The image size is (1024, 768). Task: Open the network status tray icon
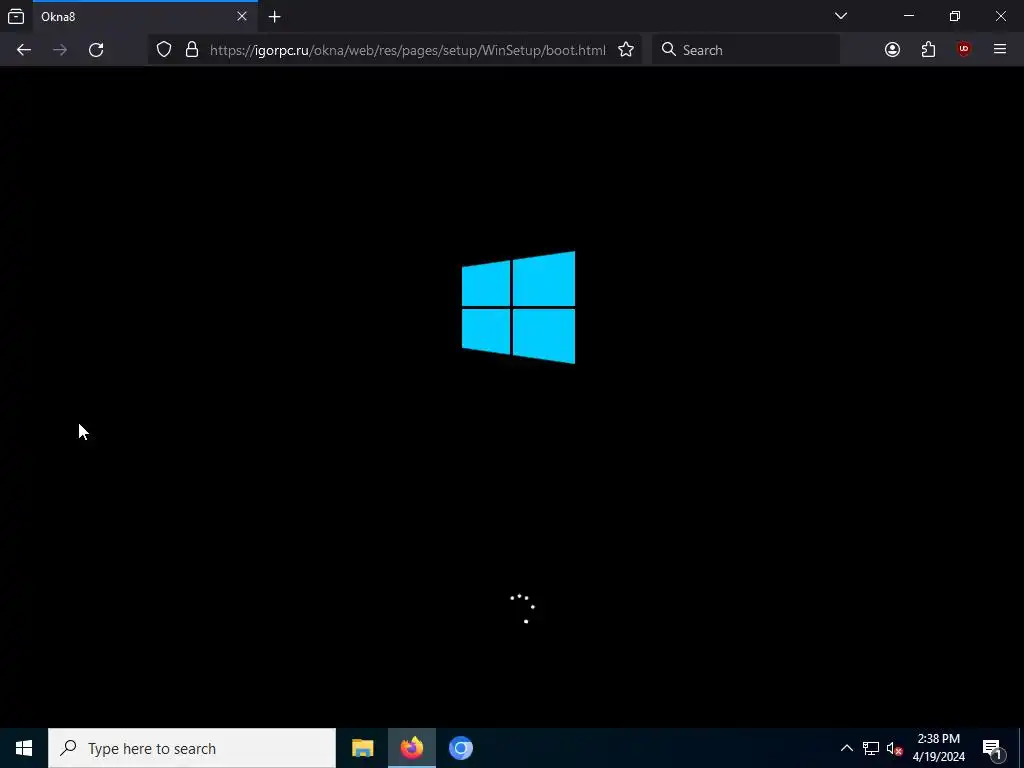tap(871, 748)
